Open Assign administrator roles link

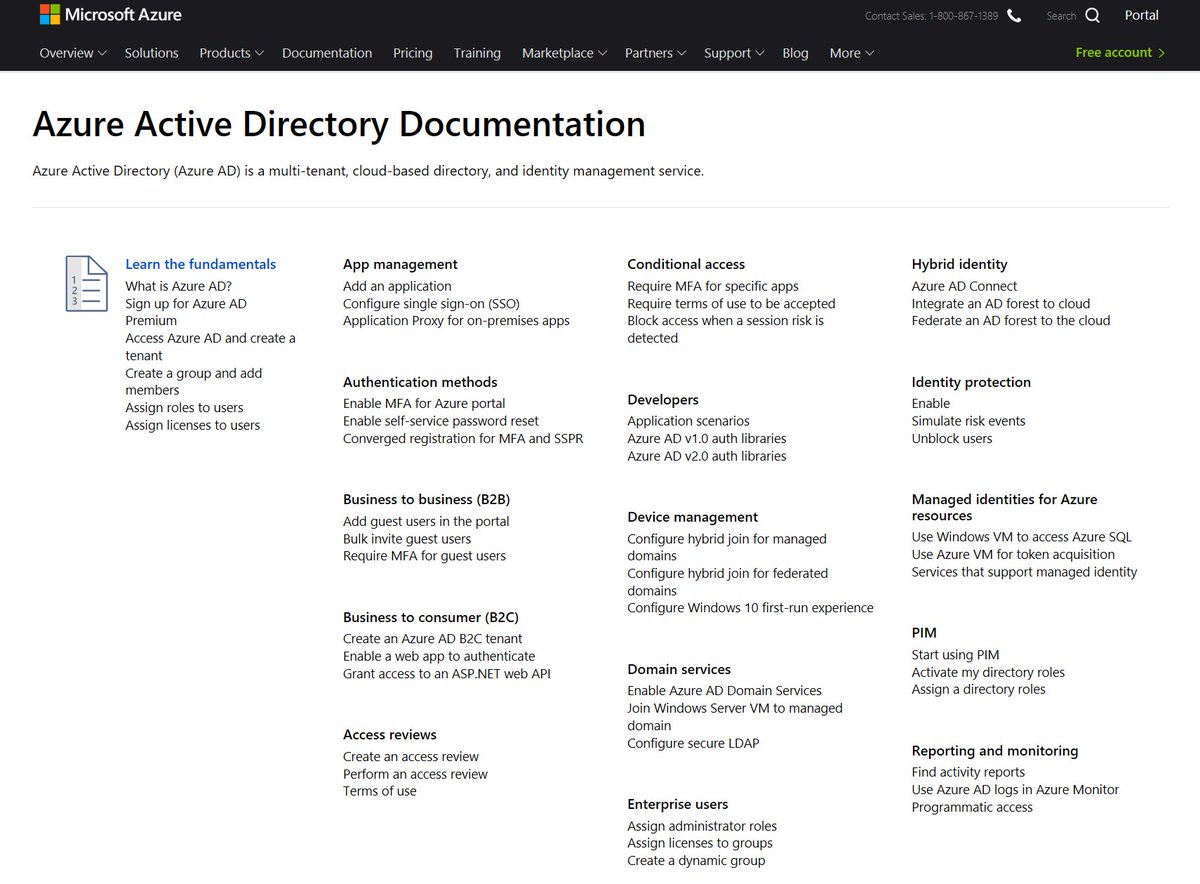click(x=702, y=826)
